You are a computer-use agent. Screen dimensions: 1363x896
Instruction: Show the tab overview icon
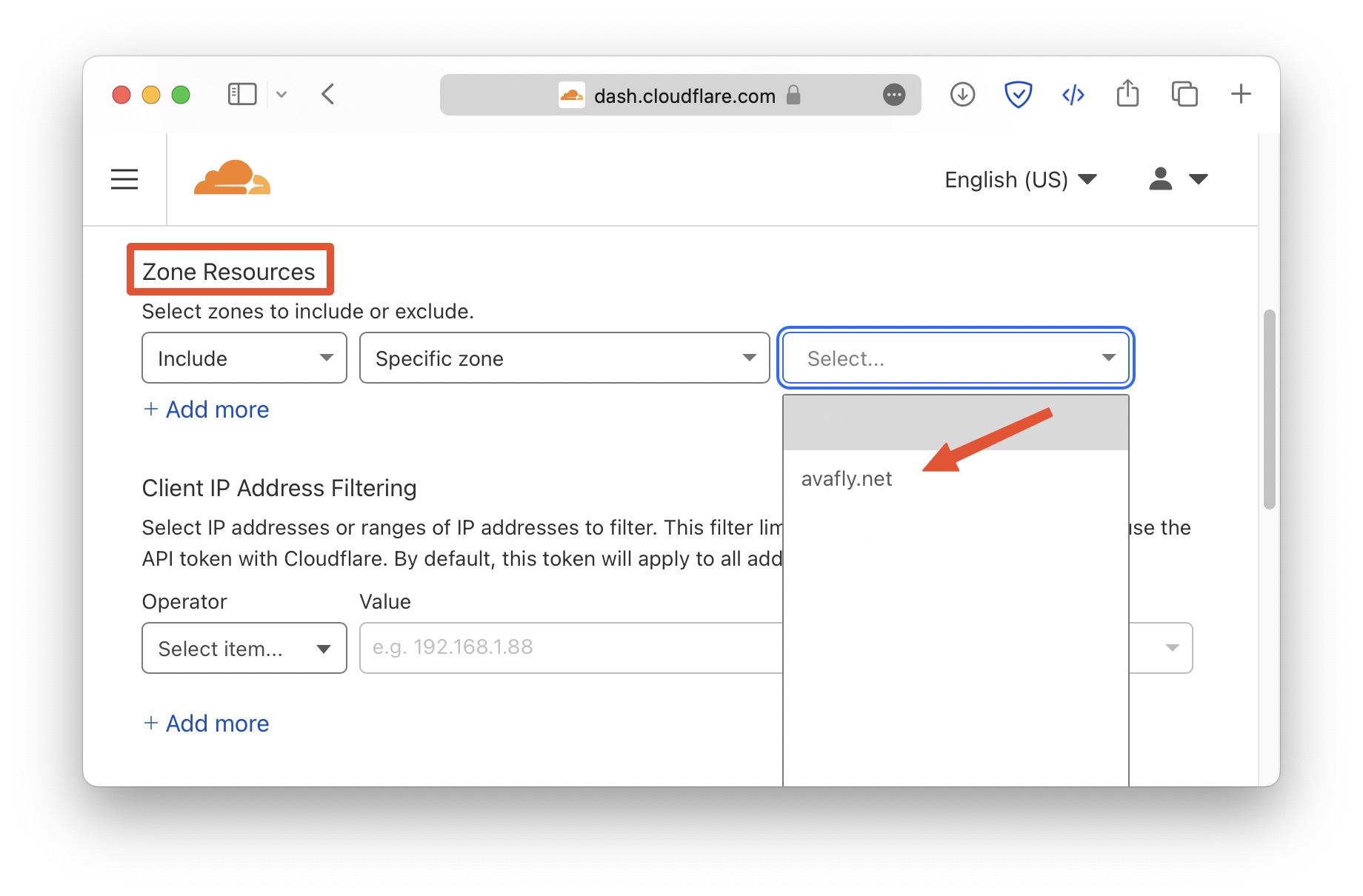coord(1184,95)
